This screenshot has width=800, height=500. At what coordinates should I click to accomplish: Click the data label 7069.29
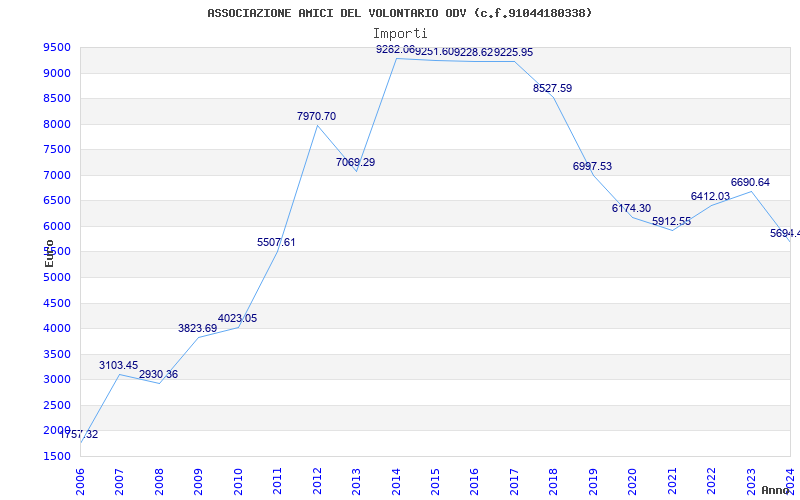coord(356,162)
